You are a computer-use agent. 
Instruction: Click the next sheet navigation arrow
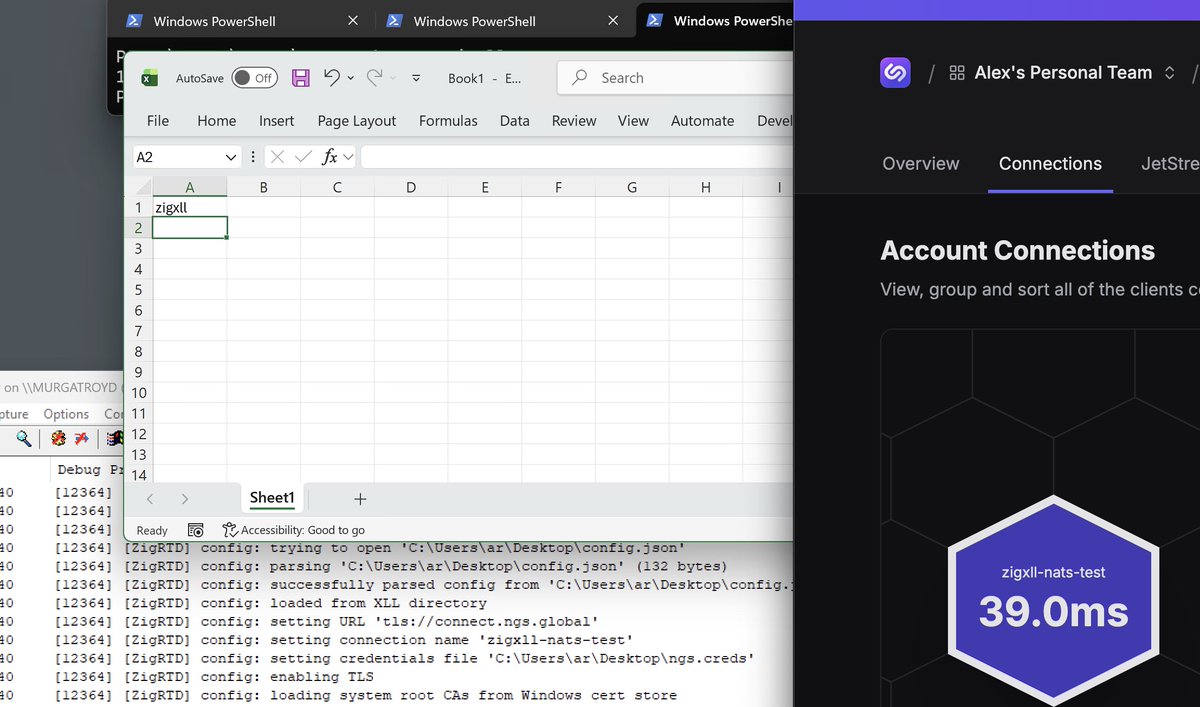point(185,499)
